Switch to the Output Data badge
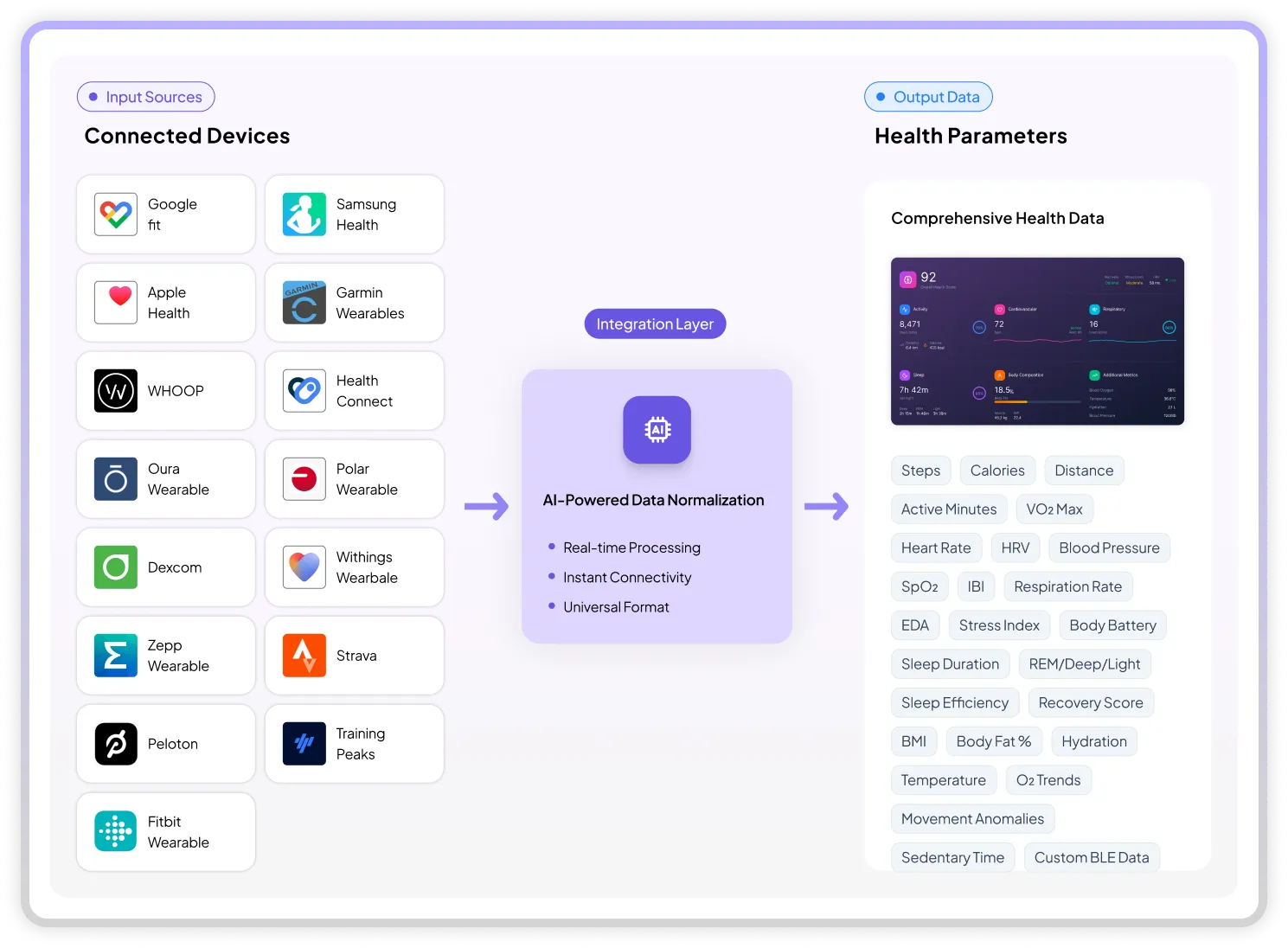The height and width of the screenshot is (948, 1288). click(x=928, y=97)
